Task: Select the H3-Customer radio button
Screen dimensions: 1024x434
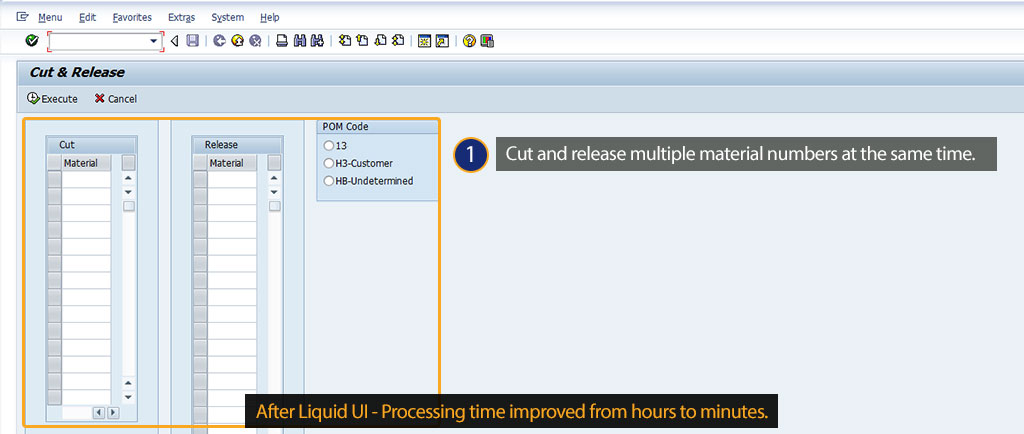Action: (328, 163)
